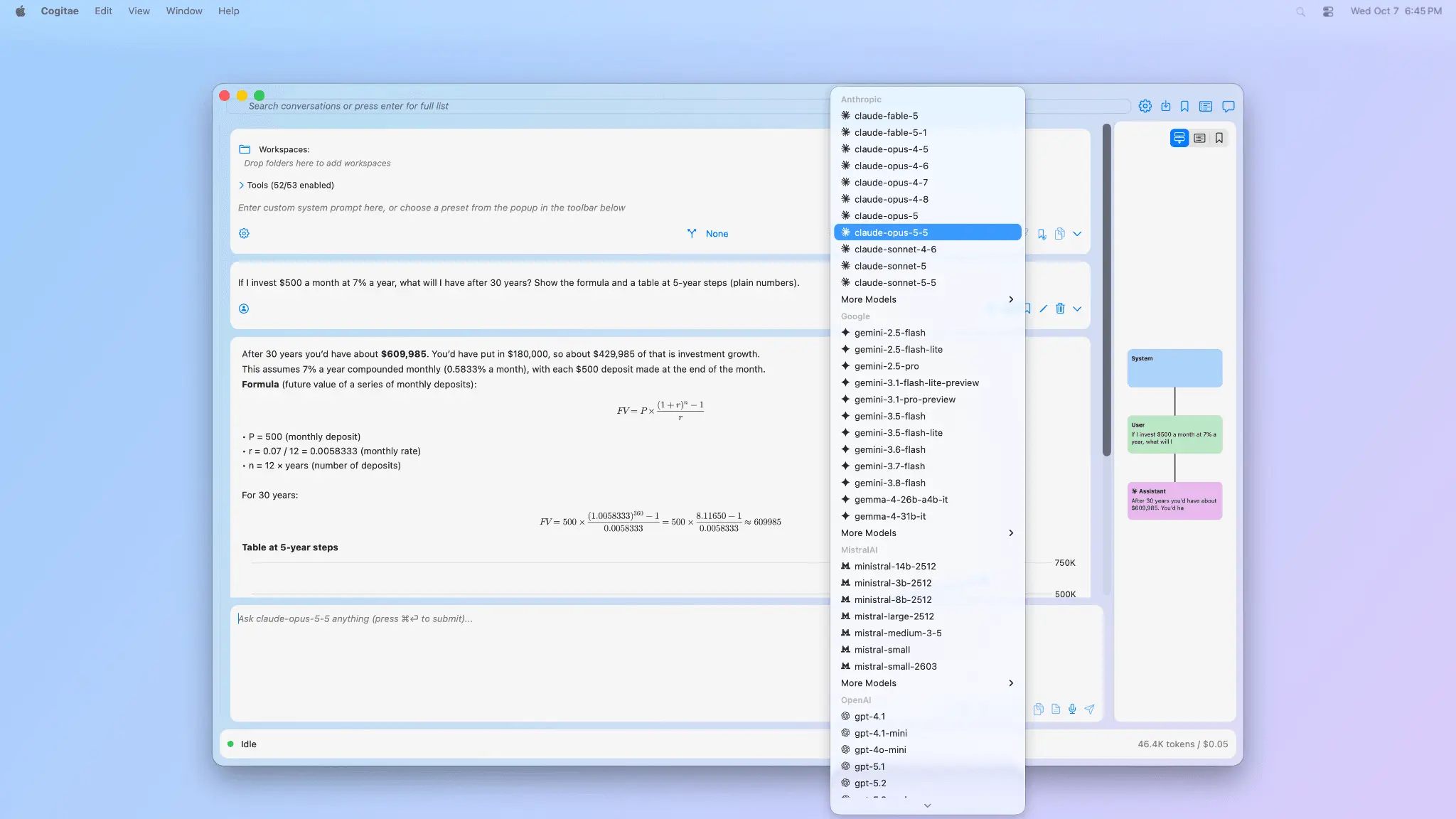
Task: Click the down arrow below the model list
Action: click(x=927, y=805)
